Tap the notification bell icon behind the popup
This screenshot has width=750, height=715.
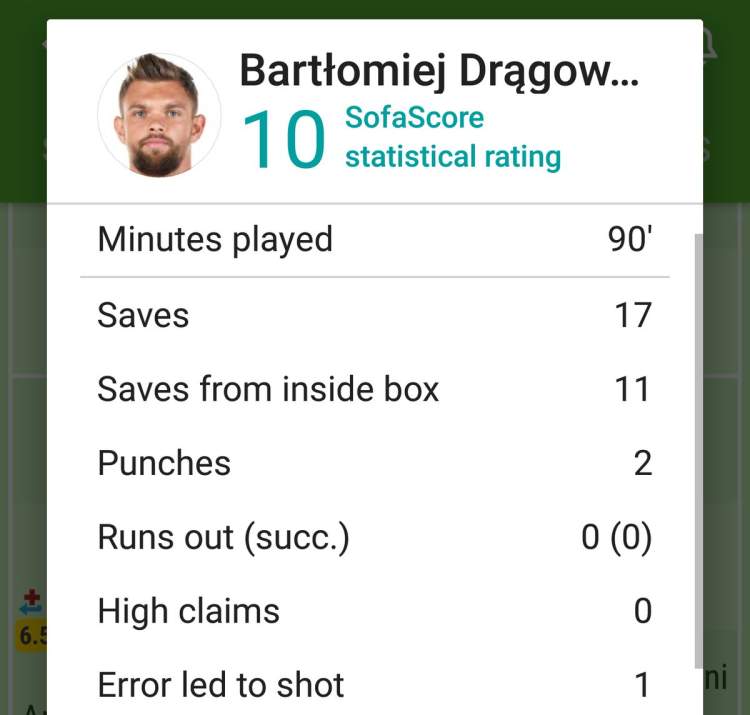pyautogui.click(x=710, y=45)
